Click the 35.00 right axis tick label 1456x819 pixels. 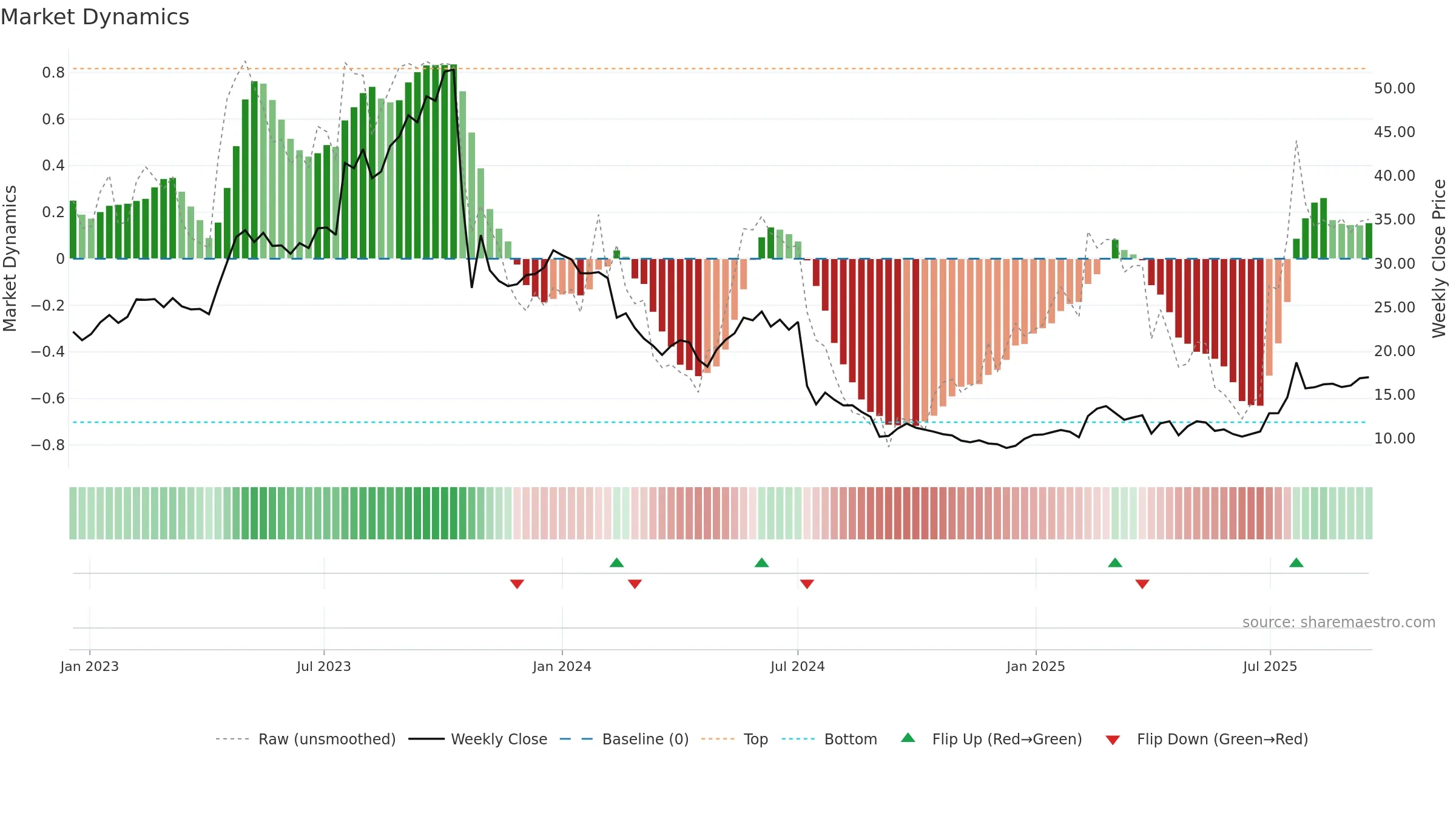(x=1395, y=220)
